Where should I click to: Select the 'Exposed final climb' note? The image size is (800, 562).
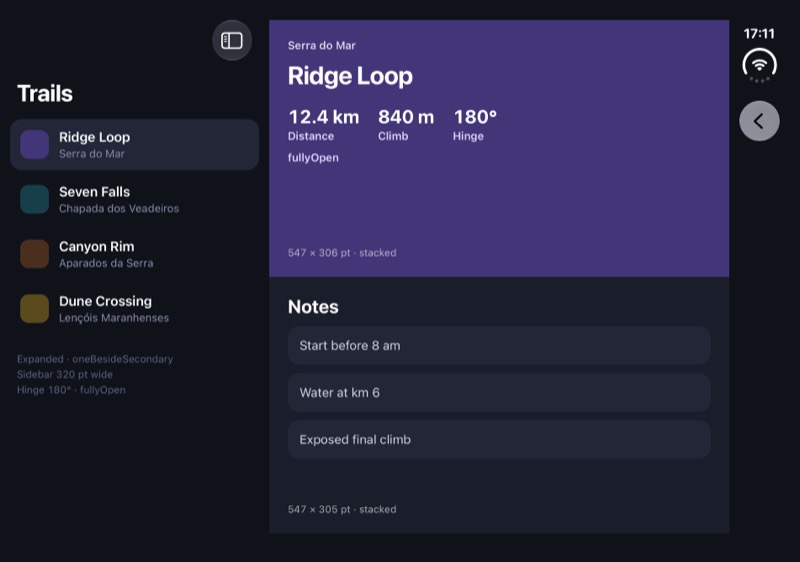pyautogui.click(x=499, y=440)
